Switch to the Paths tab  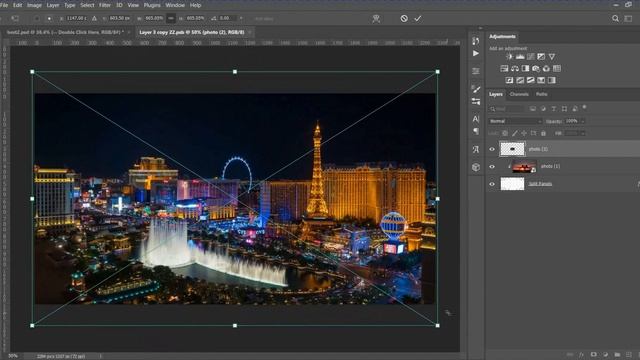coord(542,94)
